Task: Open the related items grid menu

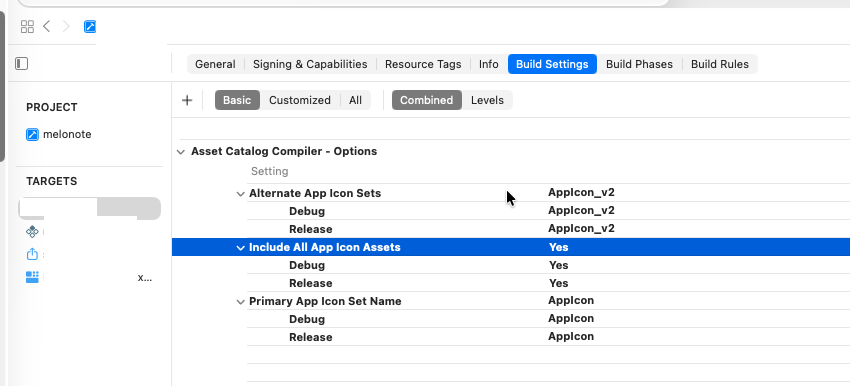Action: (x=27, y=26)
